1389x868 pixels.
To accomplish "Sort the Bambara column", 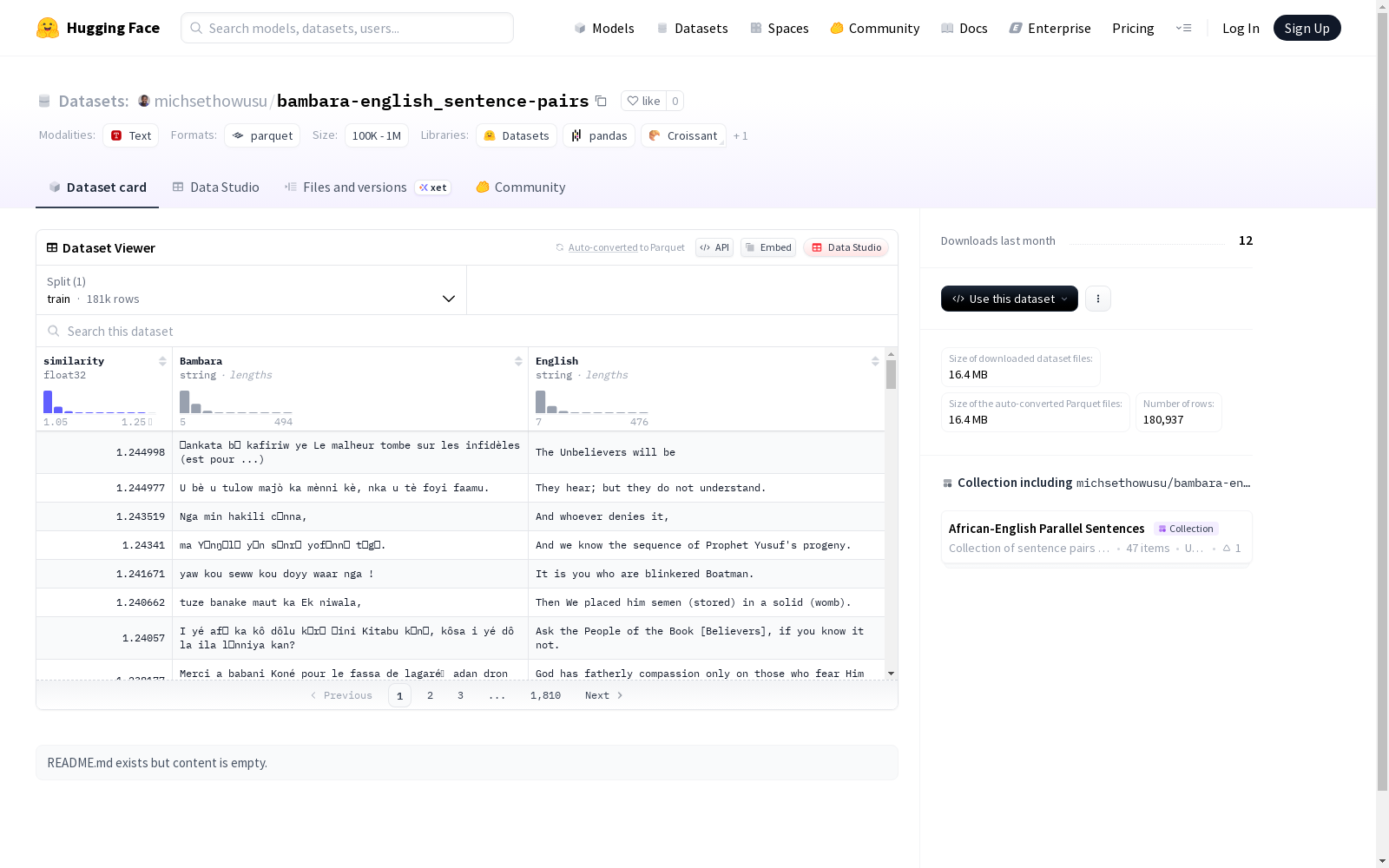I will coord(518,361).
